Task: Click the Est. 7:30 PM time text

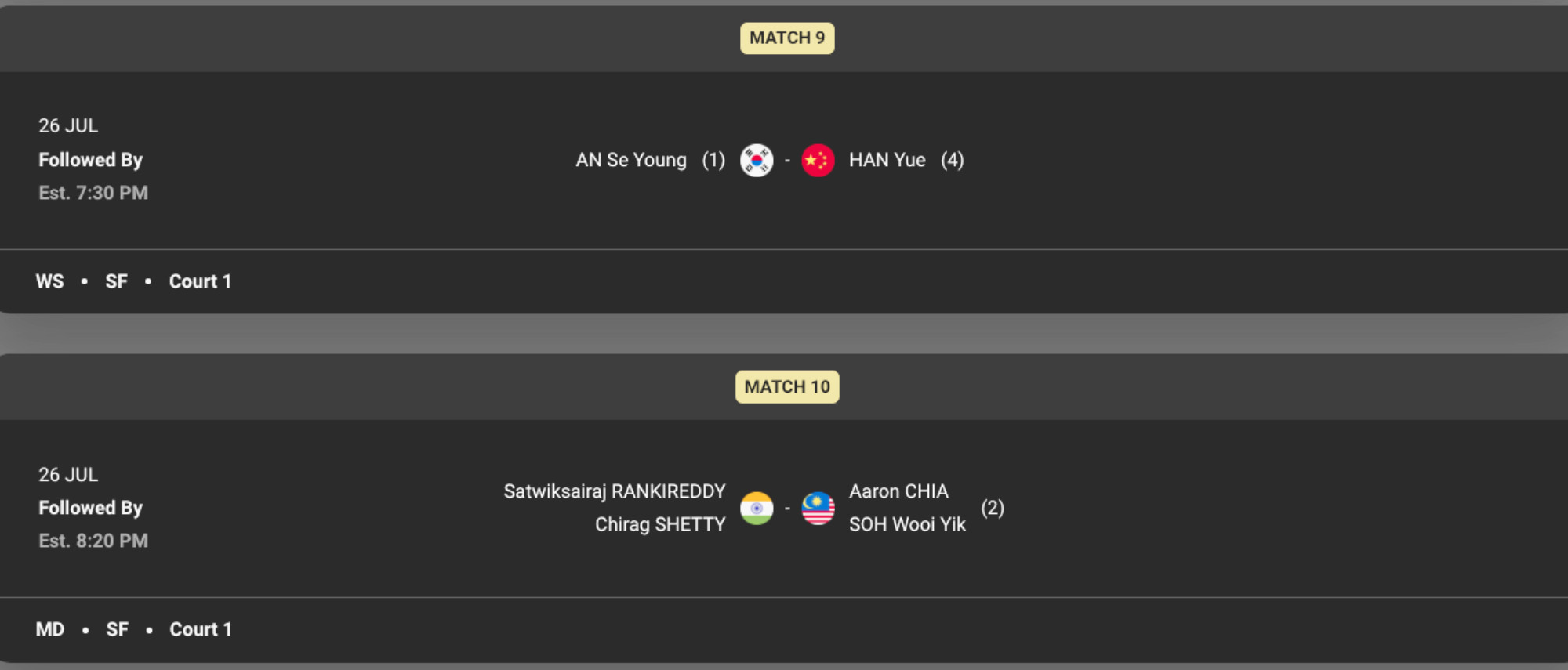Action: (x=93, y=193)
